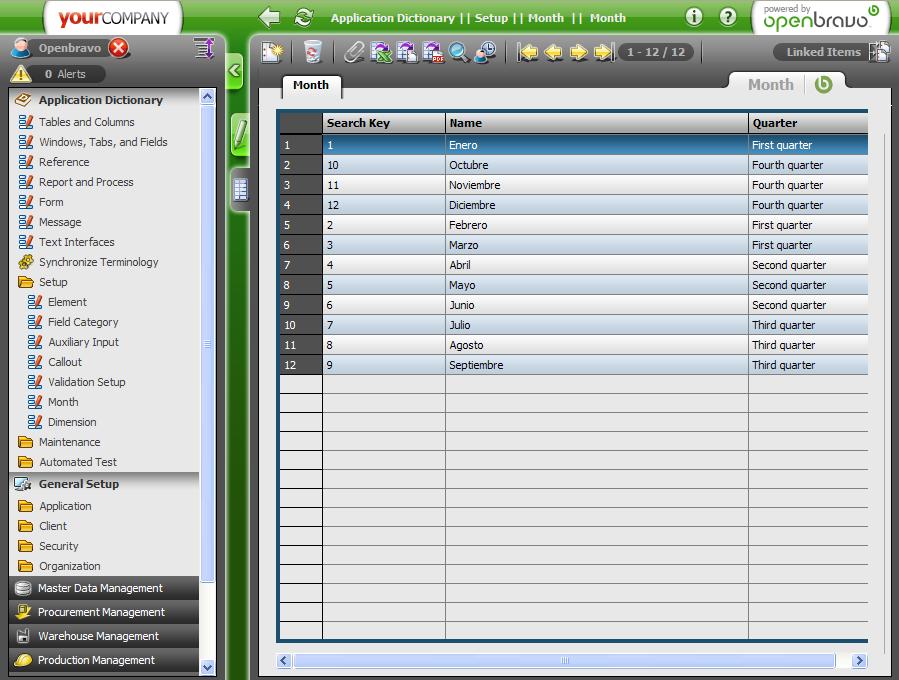The image size is (899, 680).
Task: Click the Linked Items button
Action: 823,52
